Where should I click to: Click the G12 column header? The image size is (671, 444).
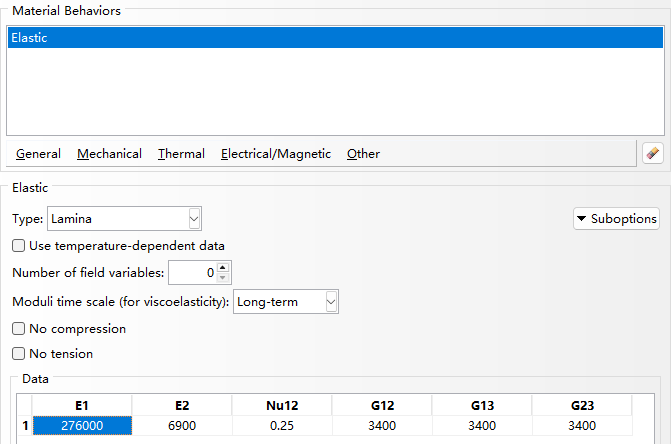pyautogui.click(x=382, y=405)
